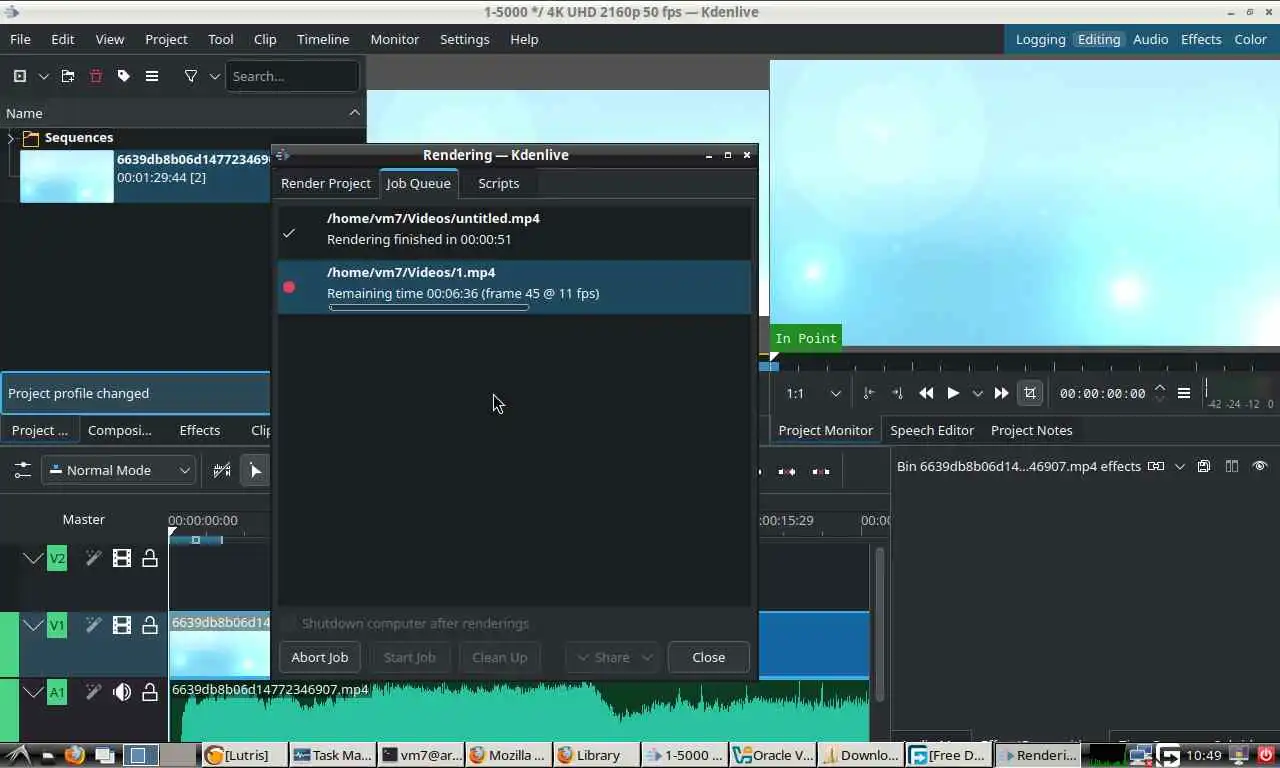Toggle lock on track V2

coord(150,558)
